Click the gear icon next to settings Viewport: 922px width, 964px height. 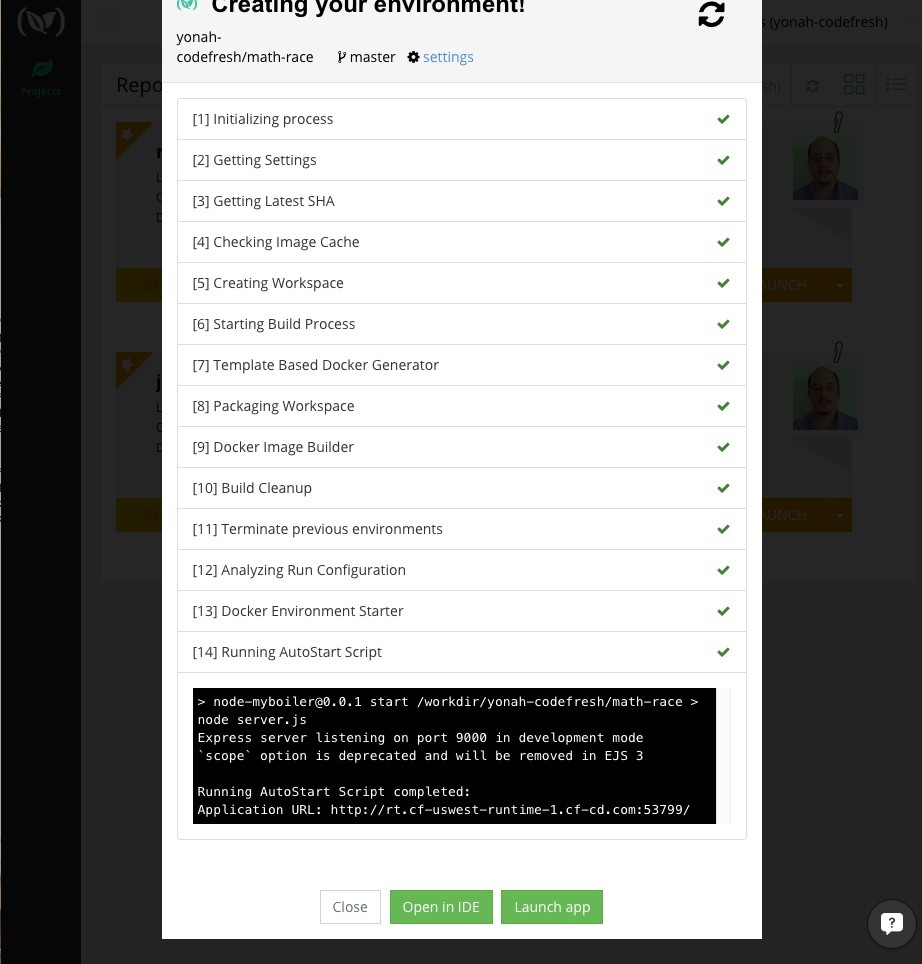[x=413, y=57]
